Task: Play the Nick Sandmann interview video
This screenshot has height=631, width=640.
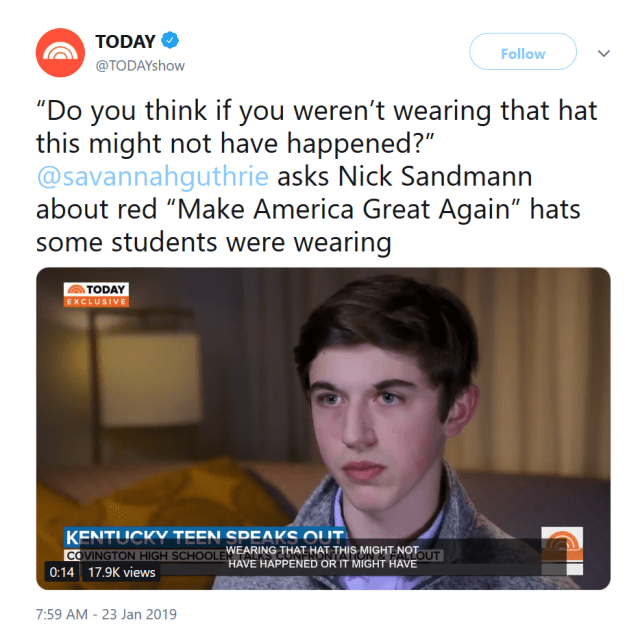Action: tap(323, 429)
